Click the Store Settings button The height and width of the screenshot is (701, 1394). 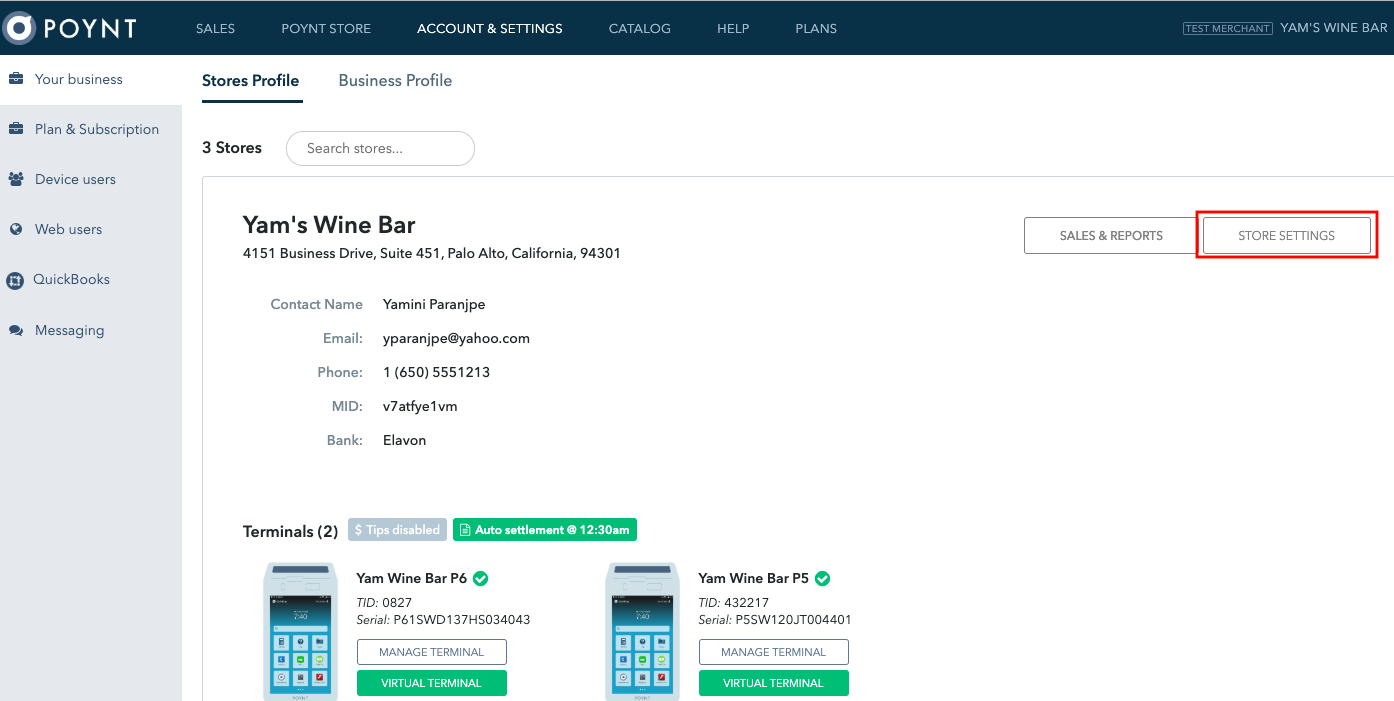click(1286, 236)
